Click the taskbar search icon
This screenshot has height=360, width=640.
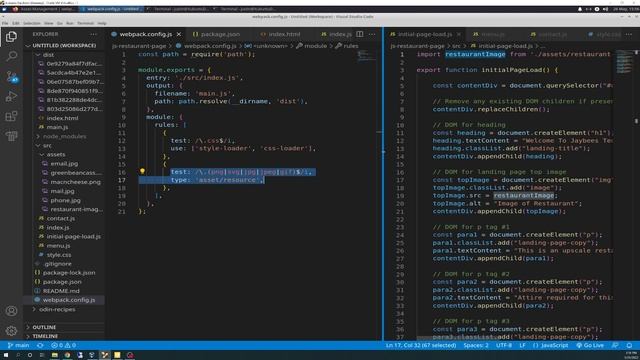[18, 355]
